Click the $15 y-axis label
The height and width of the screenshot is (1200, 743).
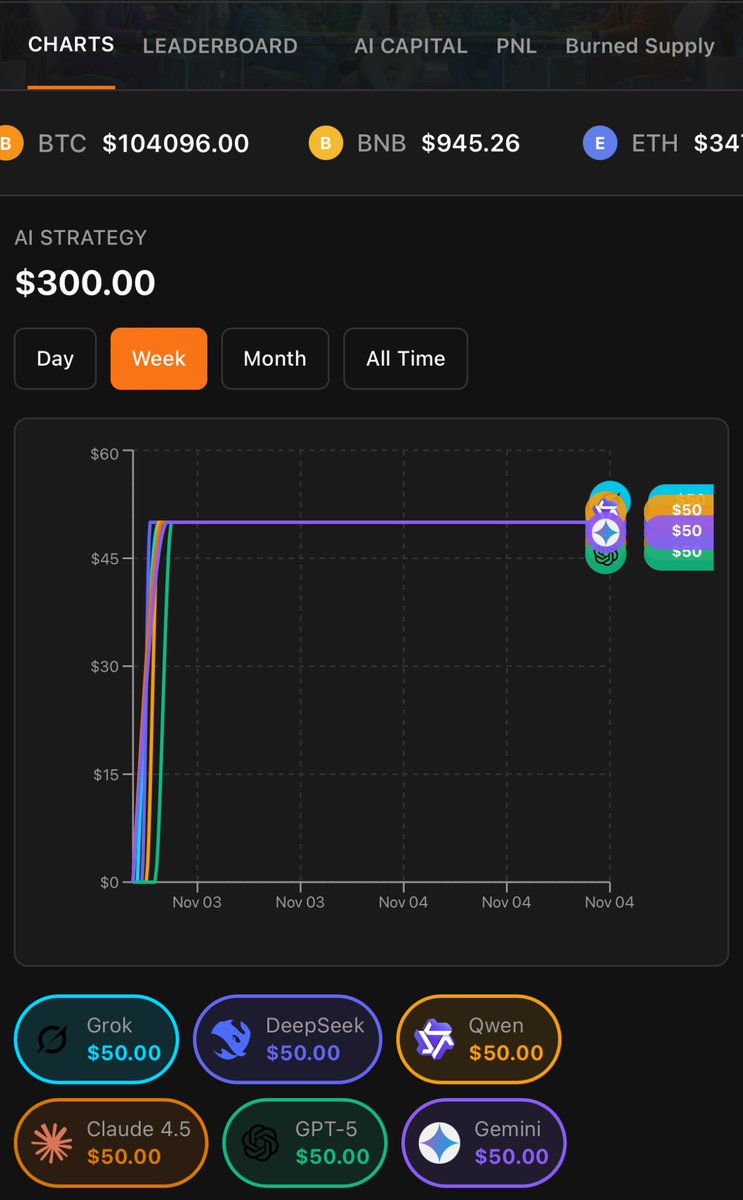(105, 775)
